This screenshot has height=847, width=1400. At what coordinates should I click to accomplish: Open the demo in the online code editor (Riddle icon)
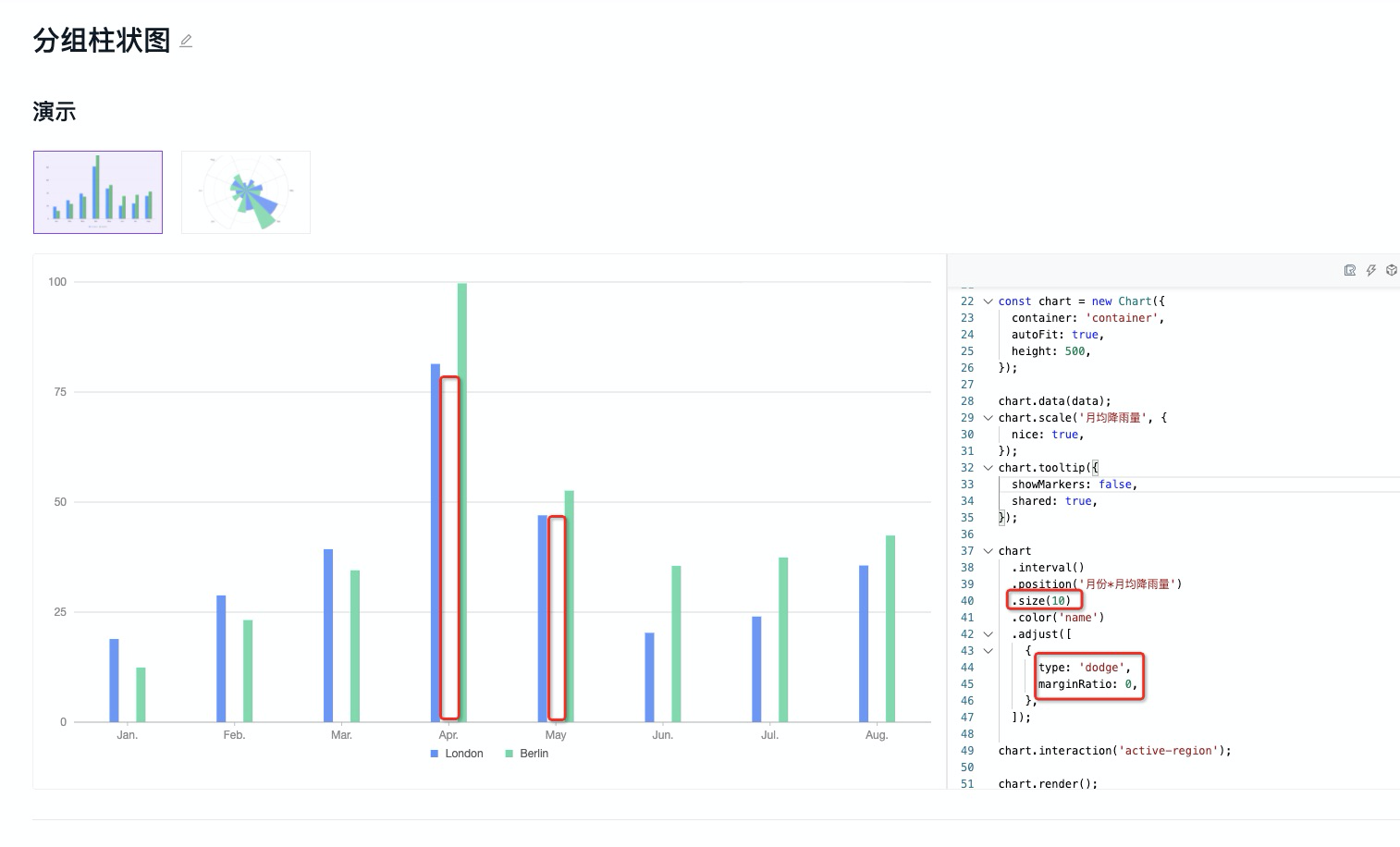(1350, 269)
